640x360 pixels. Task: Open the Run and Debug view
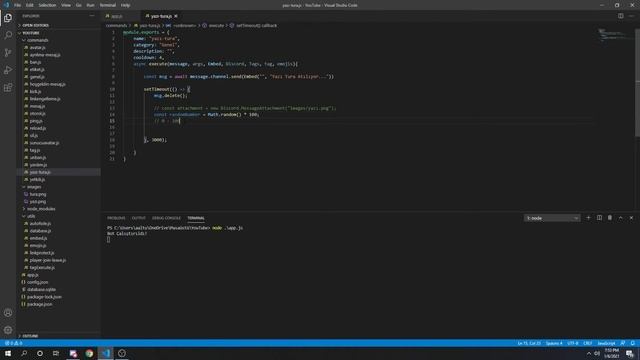[x=8, y=70]
